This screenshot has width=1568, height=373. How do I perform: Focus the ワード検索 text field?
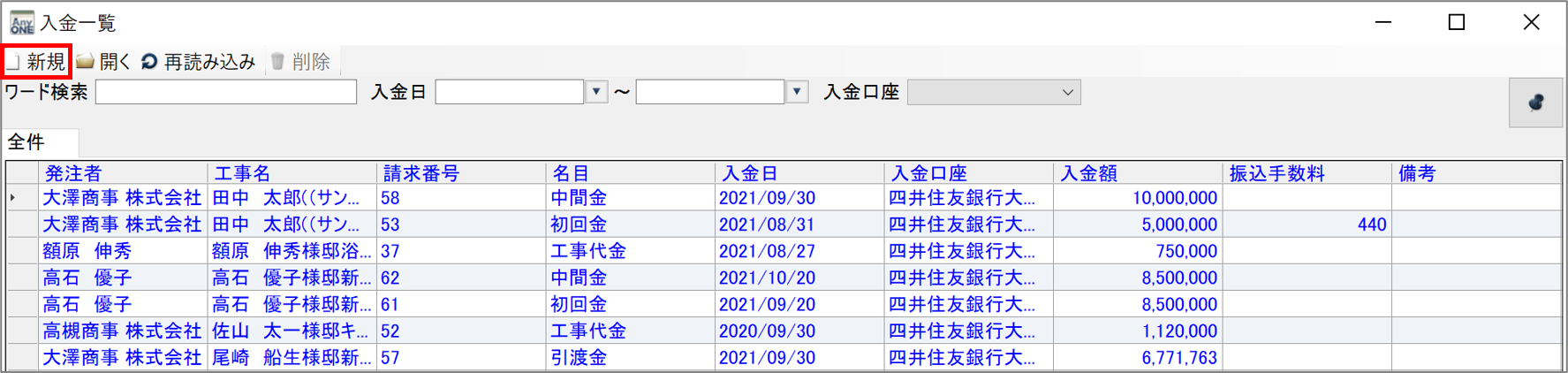[x=225, y=92]
